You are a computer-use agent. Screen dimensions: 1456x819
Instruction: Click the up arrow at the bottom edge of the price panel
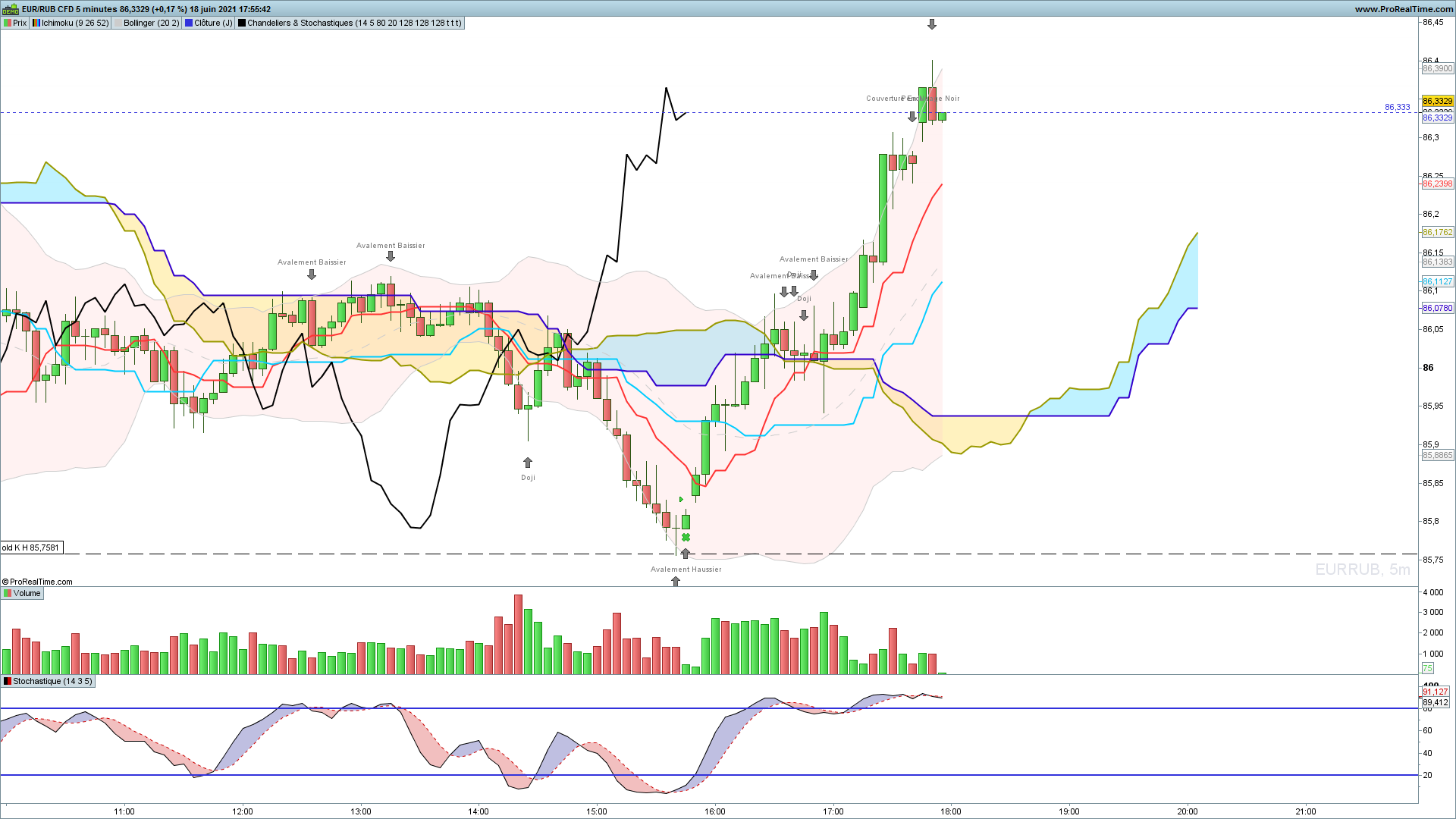click(676, 582)
